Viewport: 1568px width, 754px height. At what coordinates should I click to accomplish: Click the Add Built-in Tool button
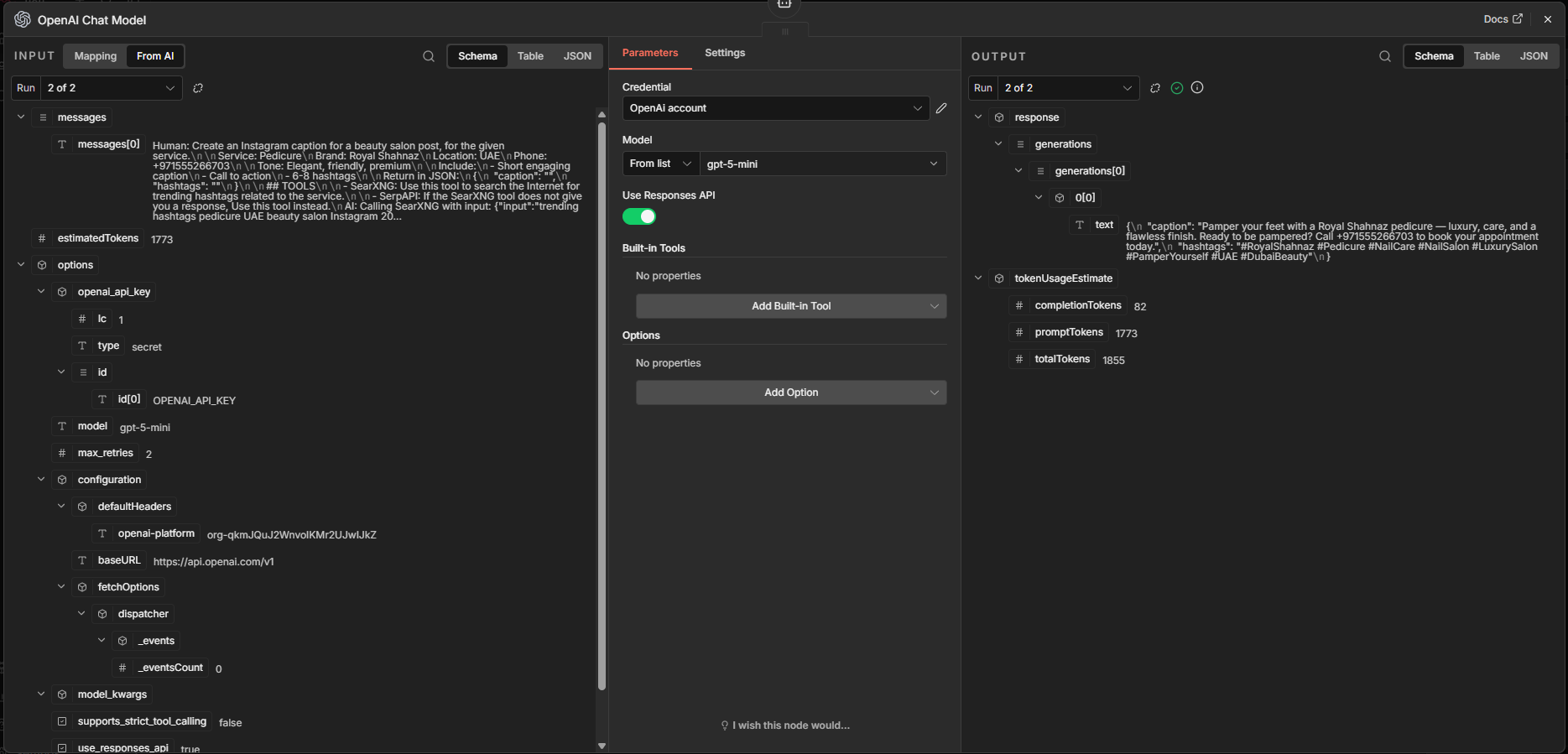tap(791, 306)
